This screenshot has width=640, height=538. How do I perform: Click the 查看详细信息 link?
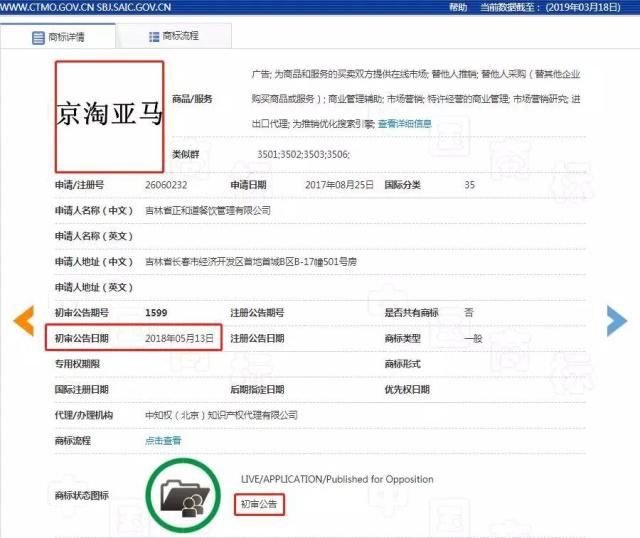pyautogui.click(x=404, y=124)
